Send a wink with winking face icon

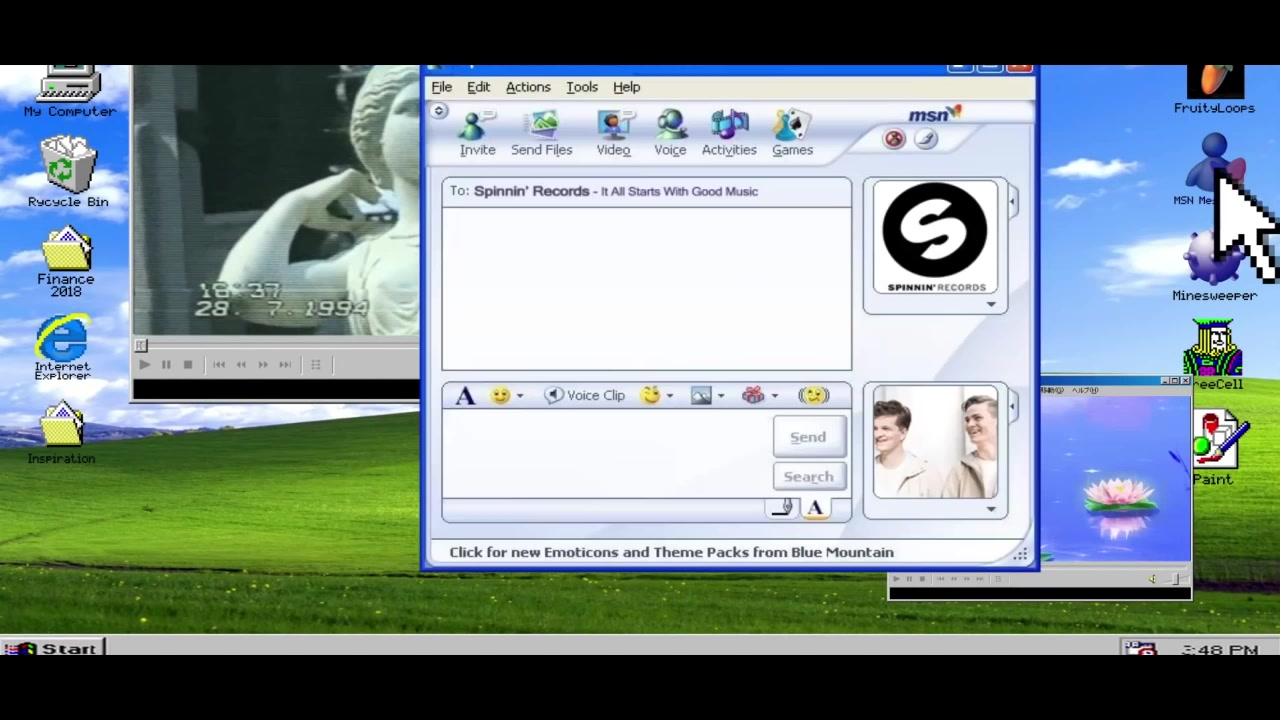pyautogui.click(x=651, y=395)
